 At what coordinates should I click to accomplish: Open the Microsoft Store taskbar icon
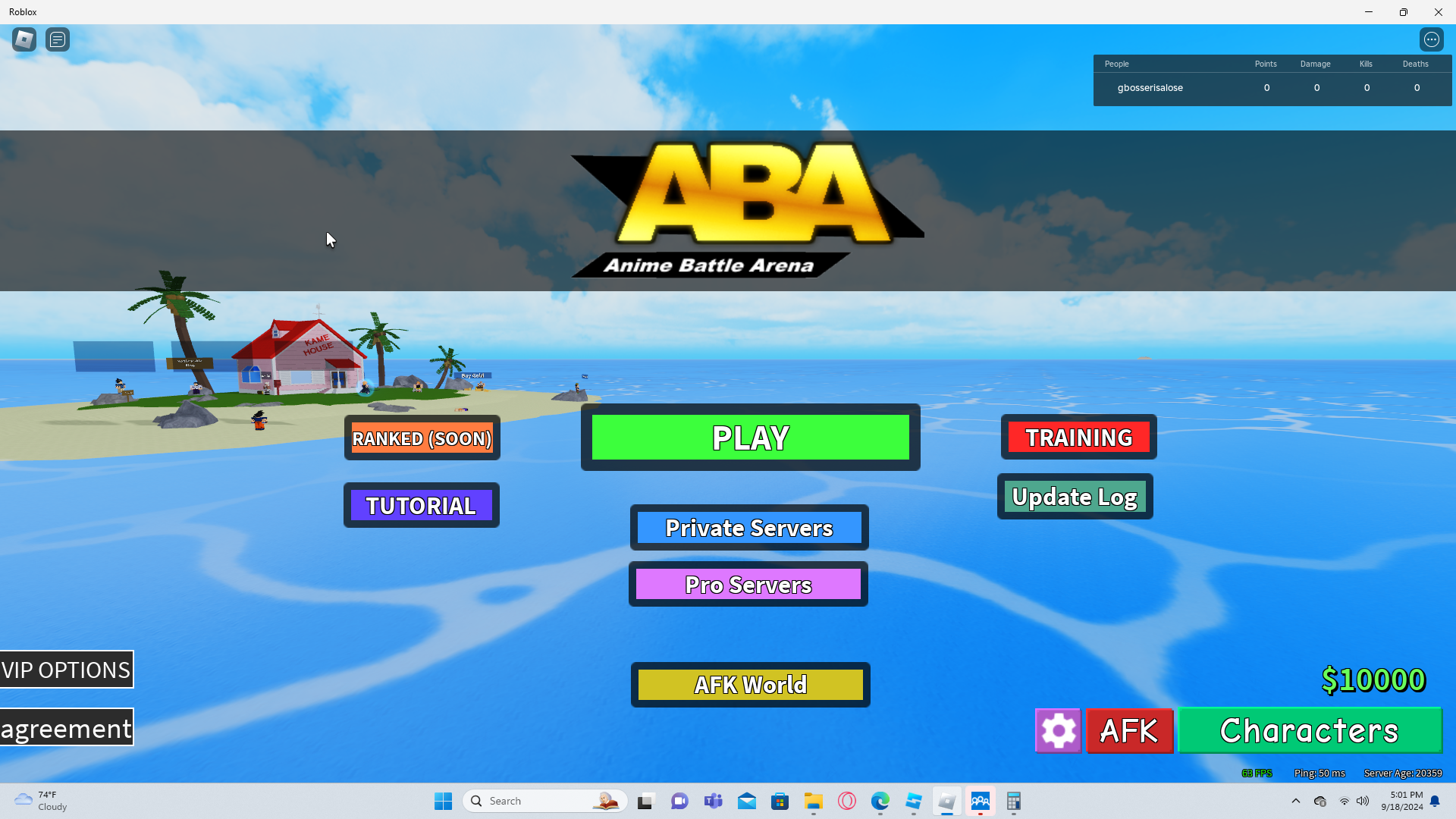(x=780, y=801)
